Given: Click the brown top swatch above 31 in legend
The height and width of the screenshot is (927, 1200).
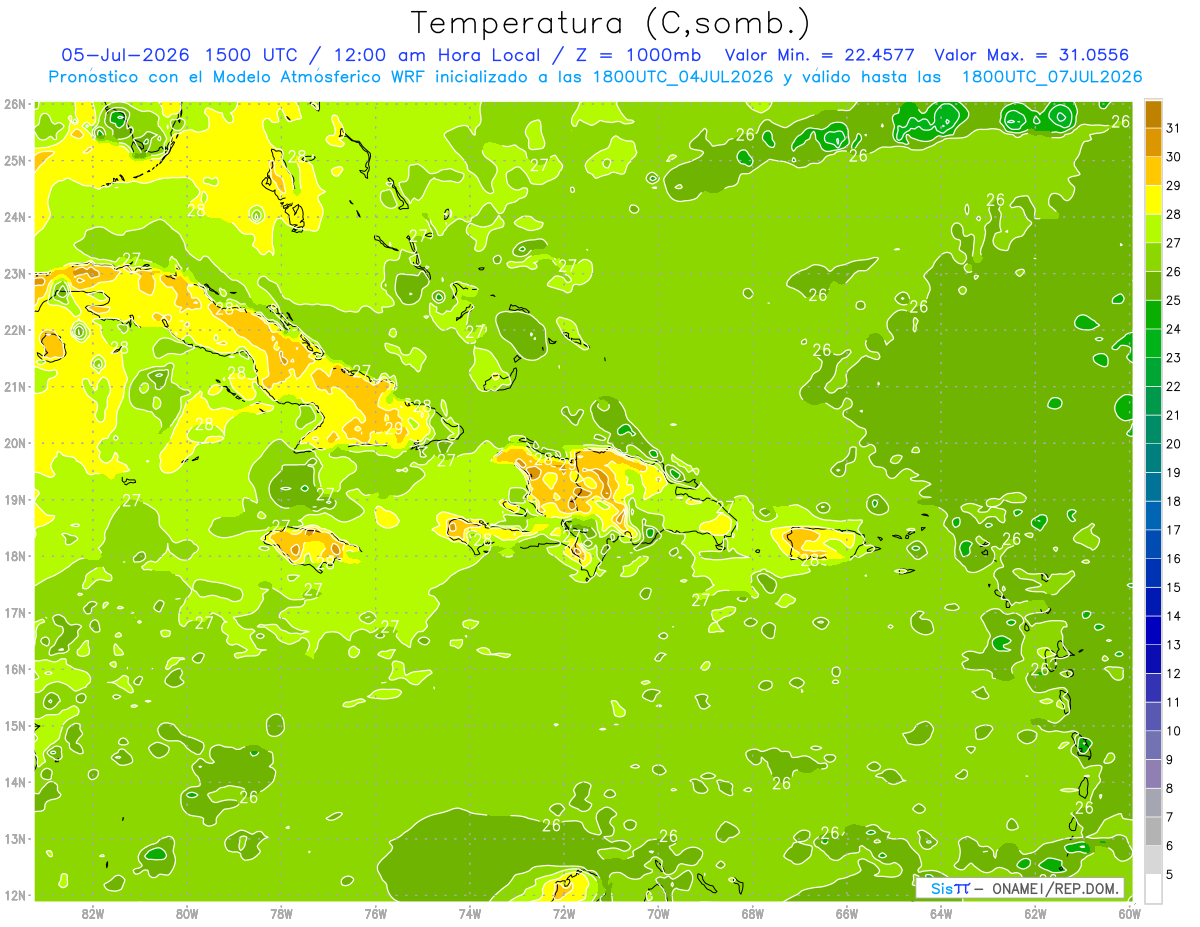Looking at the screenshot, I should (1153, 114).
